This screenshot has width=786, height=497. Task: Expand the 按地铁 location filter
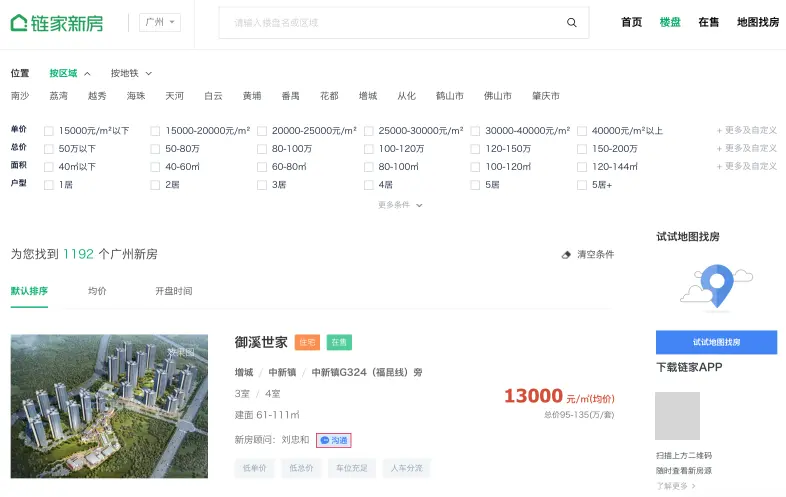[x=131, y=73]
